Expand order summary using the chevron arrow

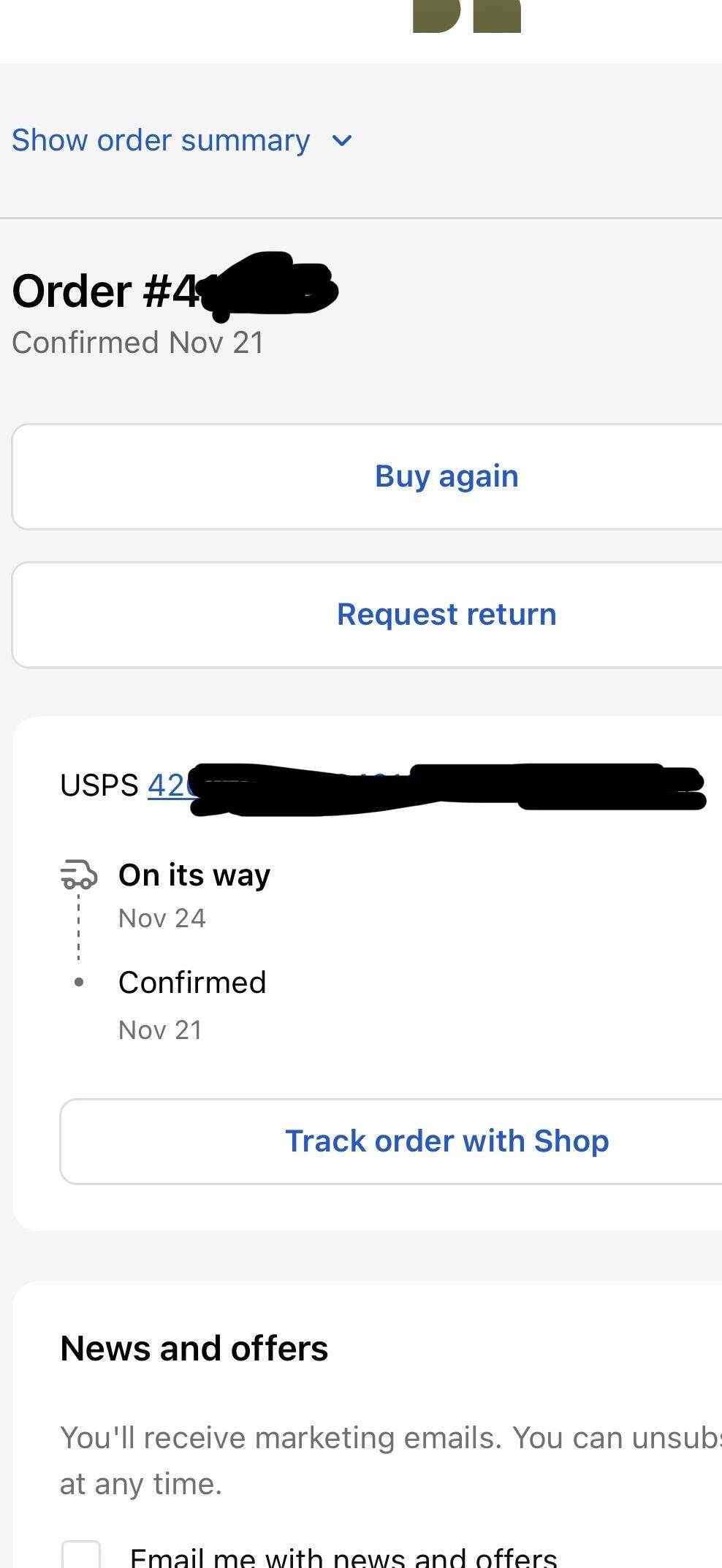[x=342, y=140]
